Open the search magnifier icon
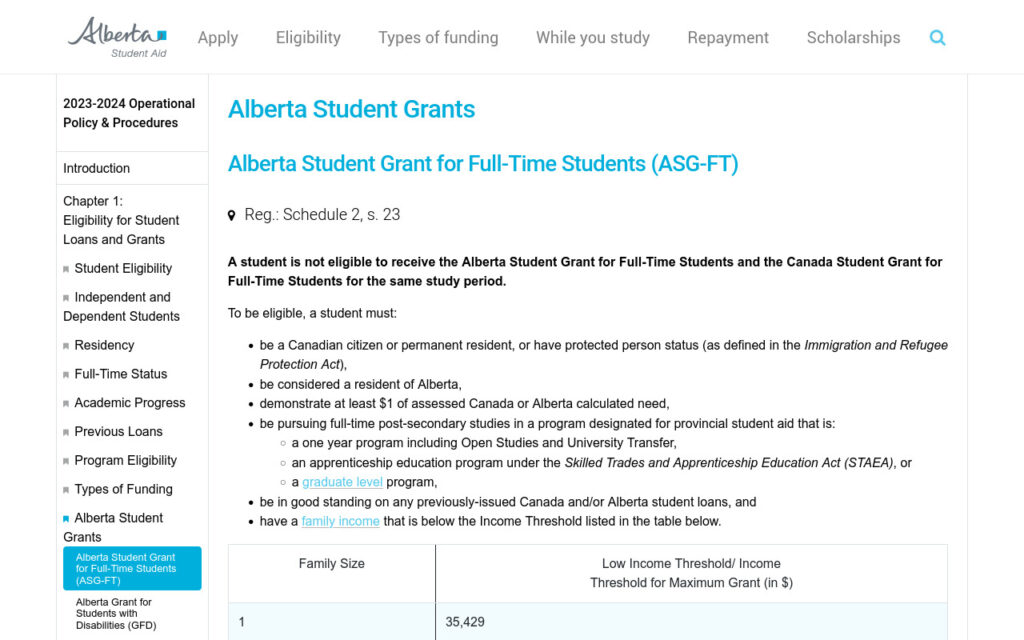This screenshot has height=640, width=1024. coord(937,38)
